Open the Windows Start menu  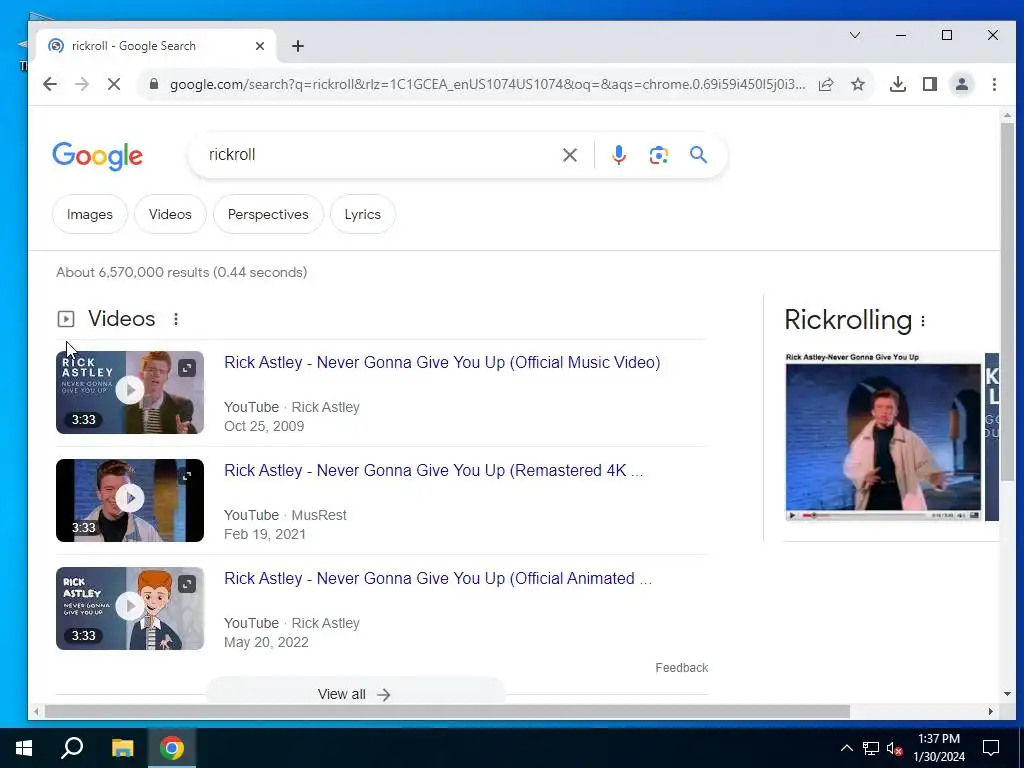coord(24,748)
